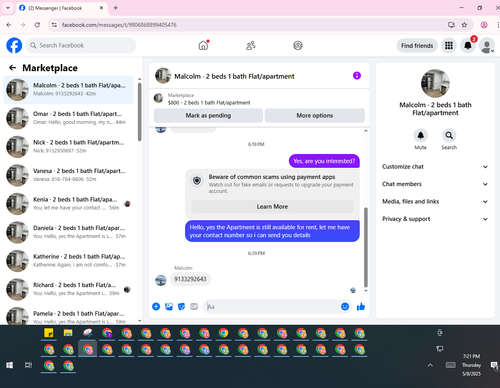Open Vanesa conversation in Marketplace list
The height and width of the screenshot is (388, 500).
click(x=68, y=175)
